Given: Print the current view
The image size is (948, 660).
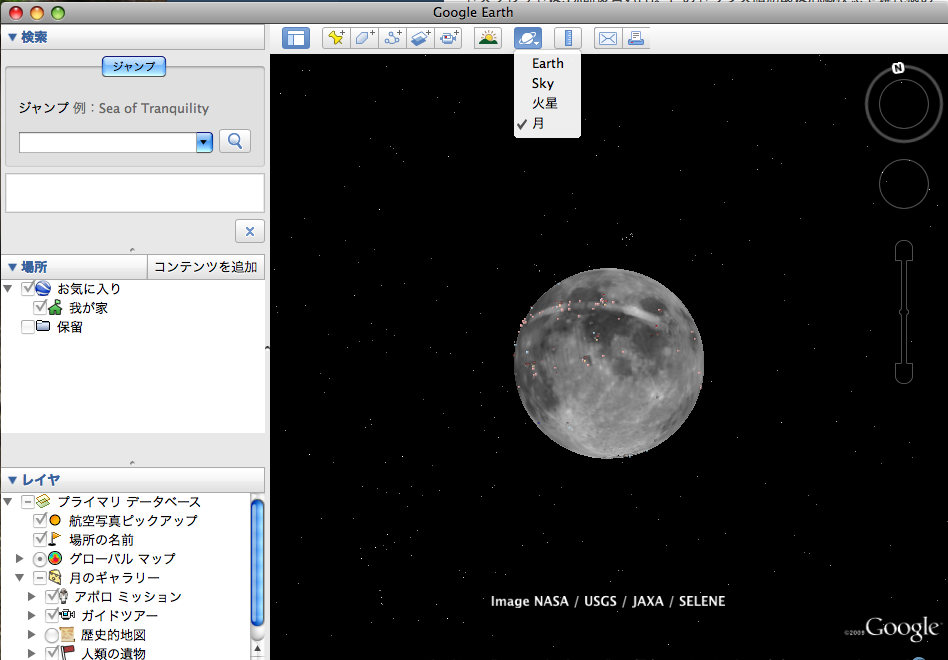Looking at the screenshot, I should [x=635, y=38].
